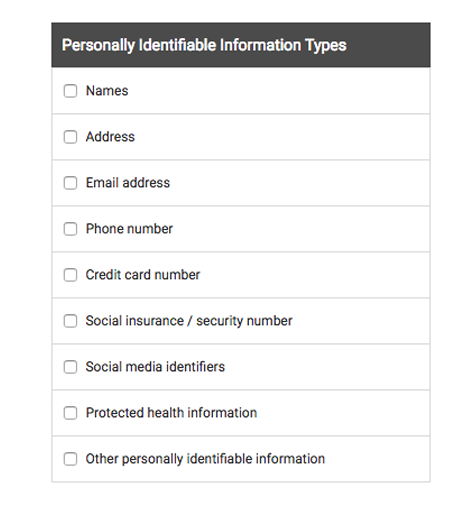Check the Credit card number box
The width and height of the screenshot is (468, 506).
70,275
